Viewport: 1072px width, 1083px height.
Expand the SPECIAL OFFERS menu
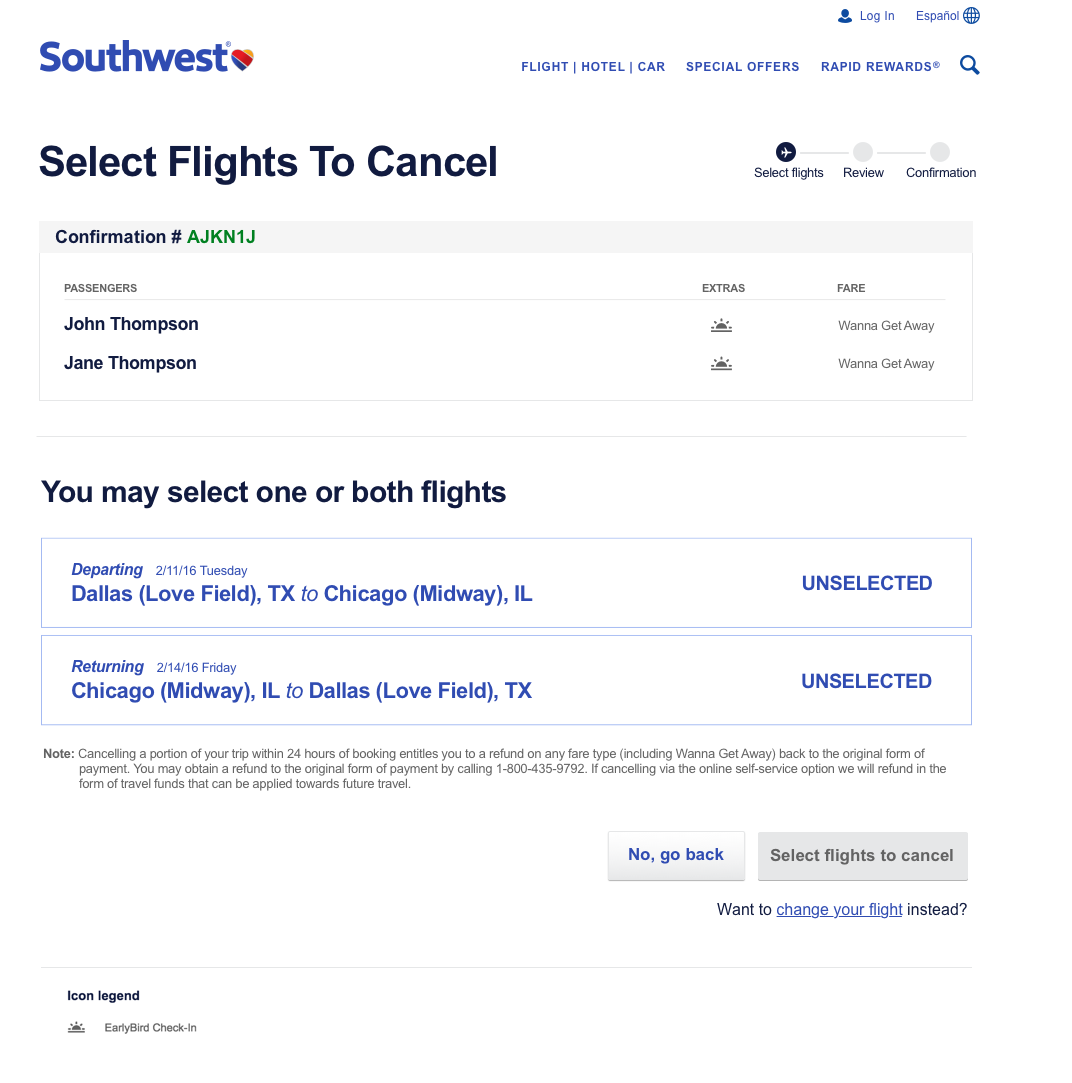click(x=742, y=67)
